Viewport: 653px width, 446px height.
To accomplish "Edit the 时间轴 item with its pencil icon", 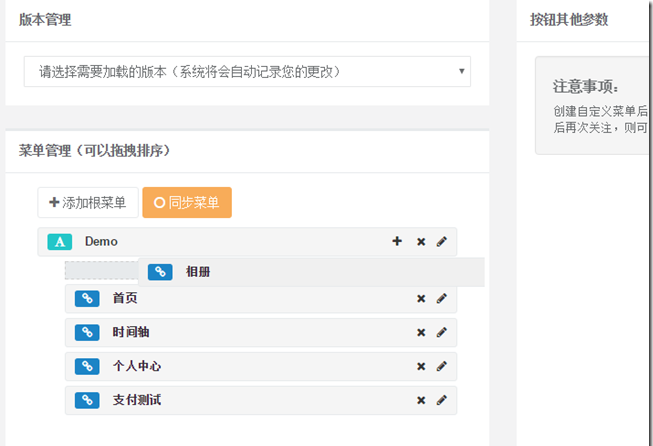I will click(441, 332).
